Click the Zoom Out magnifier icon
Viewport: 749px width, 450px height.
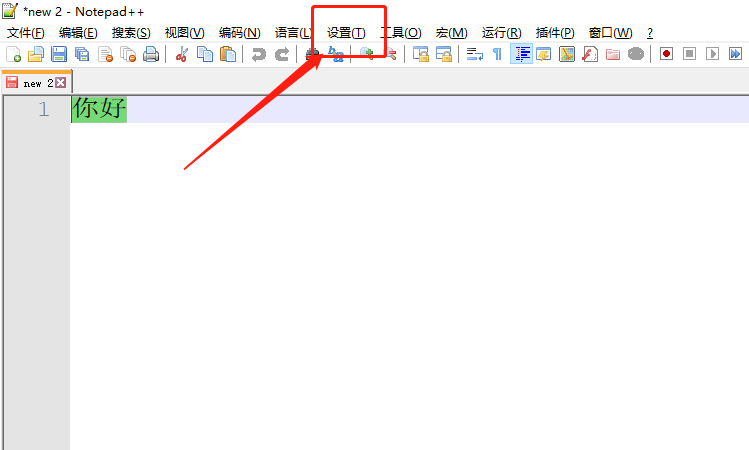click(390, 54)
